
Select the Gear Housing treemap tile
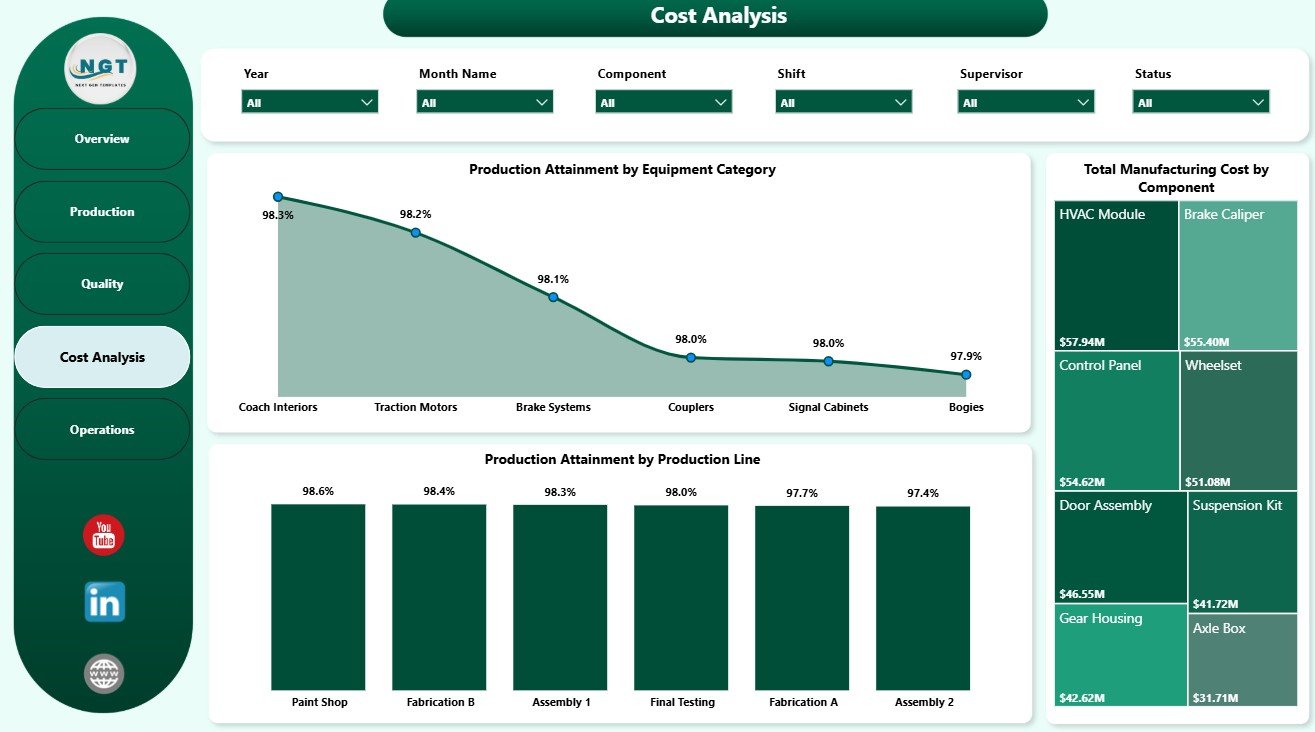tap(1121, 656)
